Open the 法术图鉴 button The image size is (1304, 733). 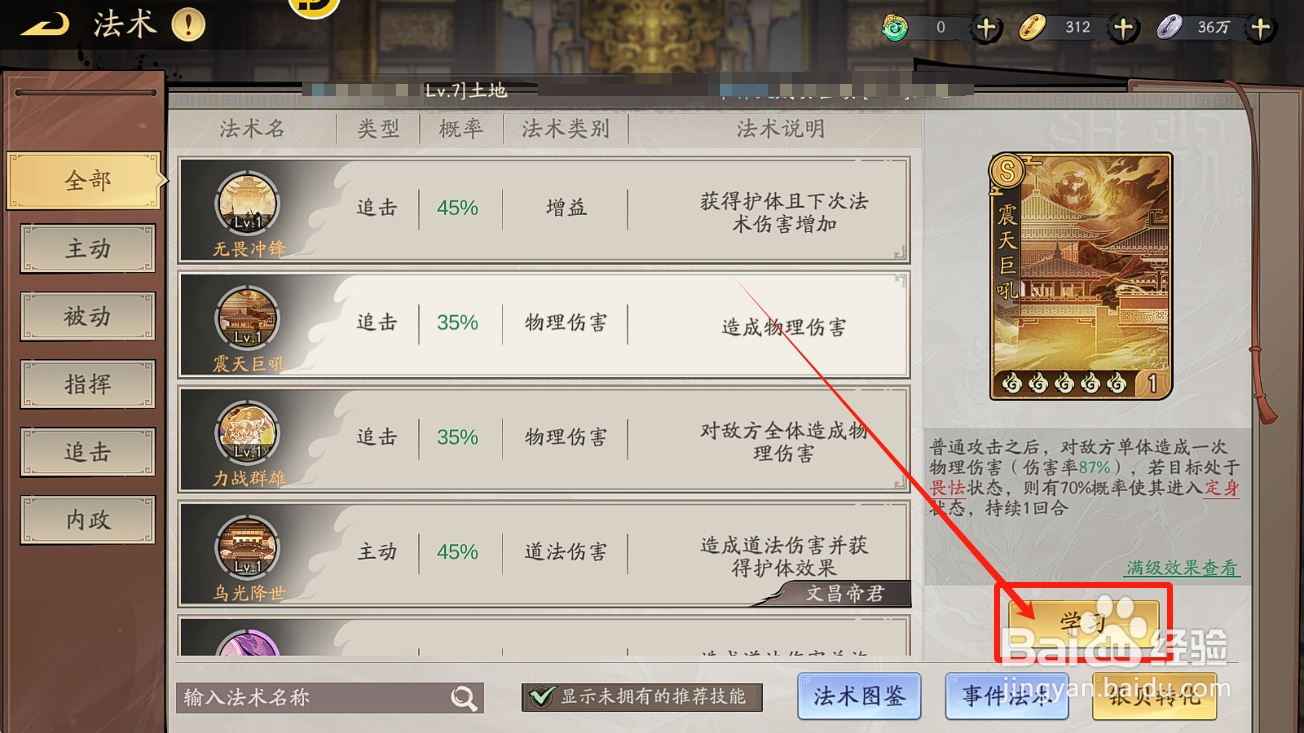[x=860, y=696]
